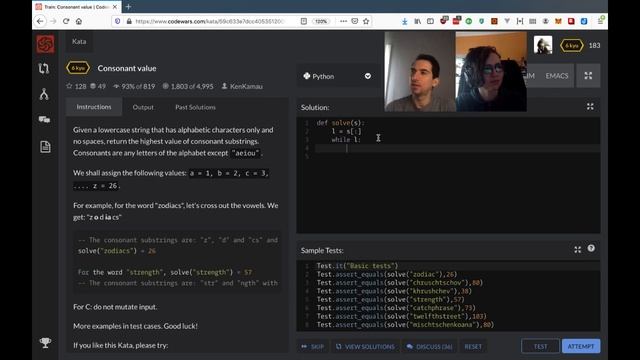The height and width of the screenshot is (360, 640).
Task: Click into the browser URL field
Action: pos(209,21)
